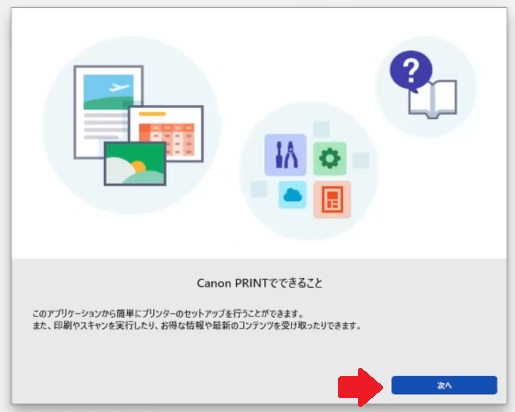Click the tools wrench and pliers icon
Image resolution: width=515 pixels, height=412 pixels.
pos(285,155)
